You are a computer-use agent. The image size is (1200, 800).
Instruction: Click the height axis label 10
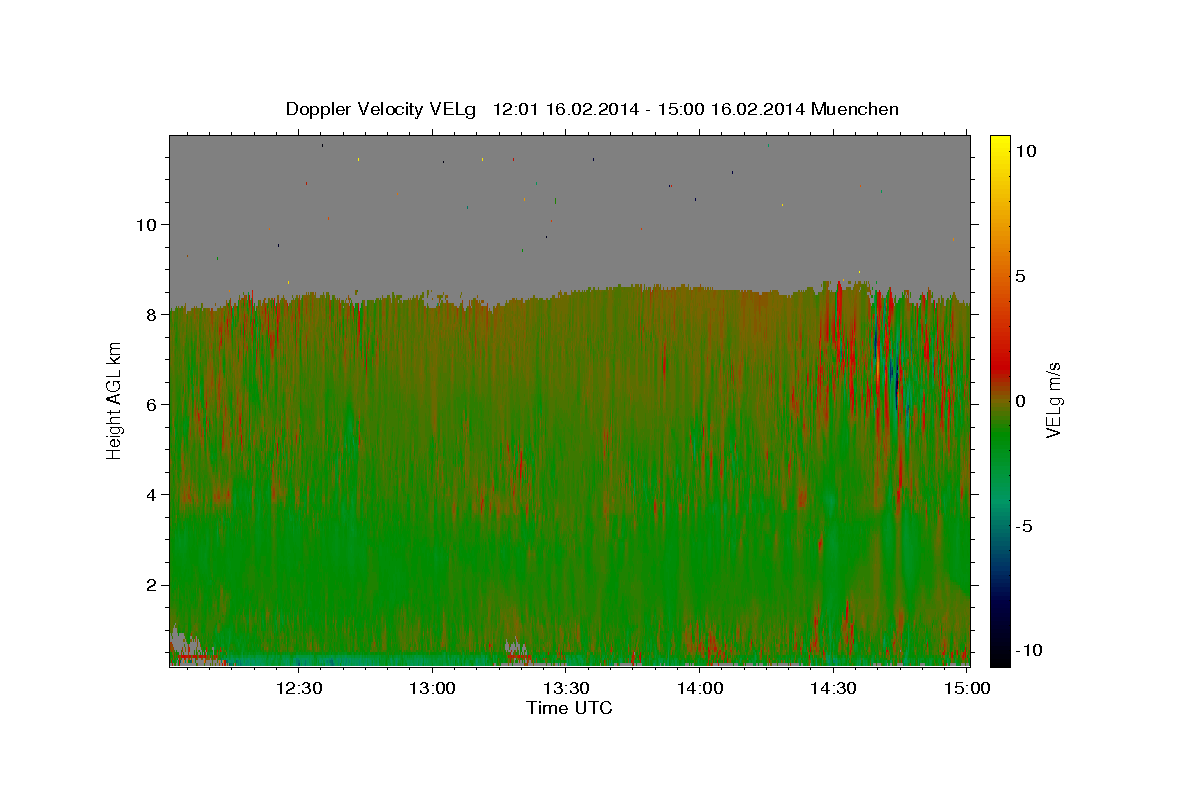[x=145, y=224]
